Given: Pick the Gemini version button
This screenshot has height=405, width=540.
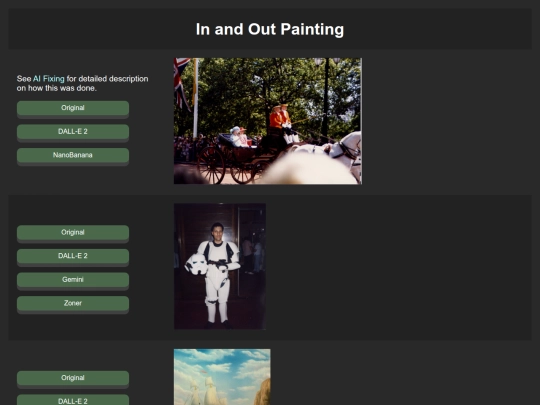Looking at the screenshot, I should point(73,280).
